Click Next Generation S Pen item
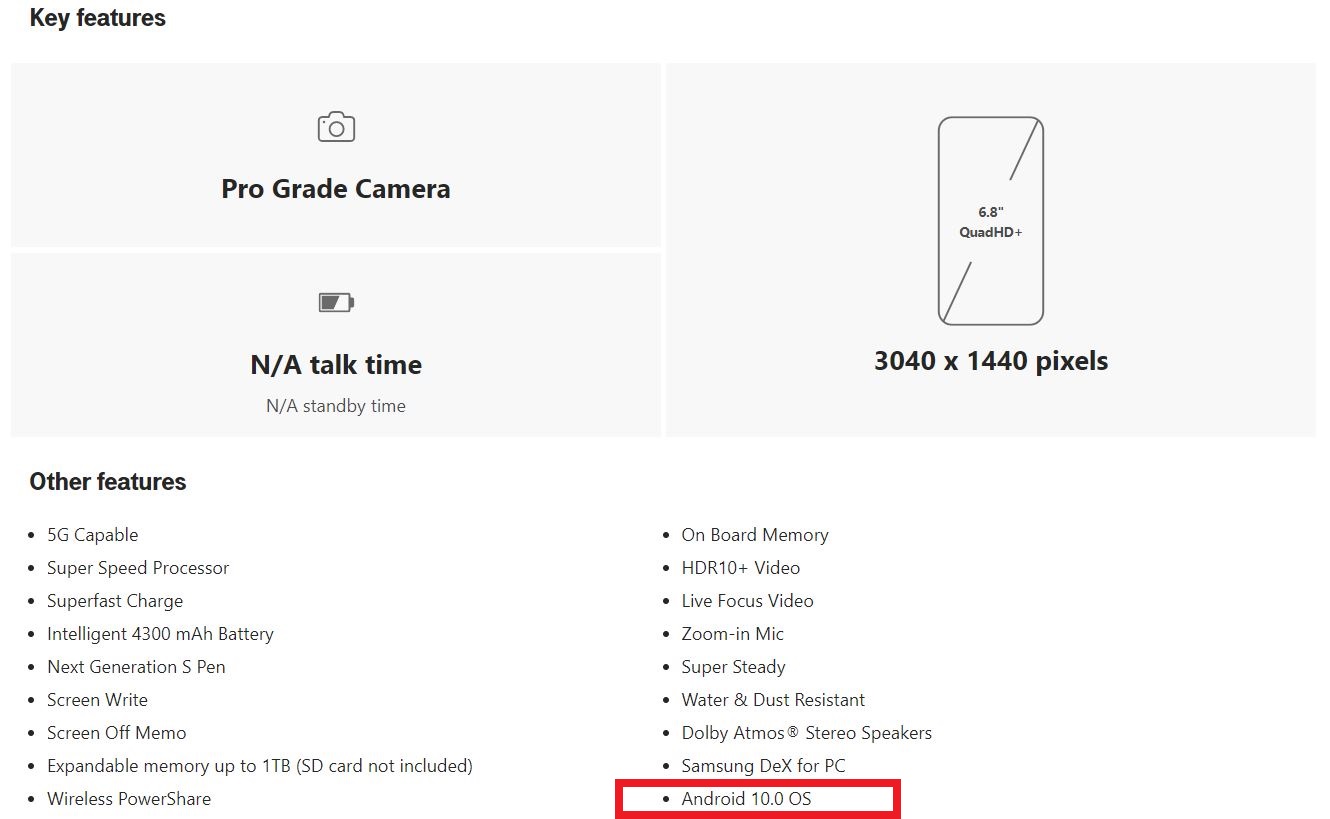This screenshot has height=819, width=1330. pos(136,667)
